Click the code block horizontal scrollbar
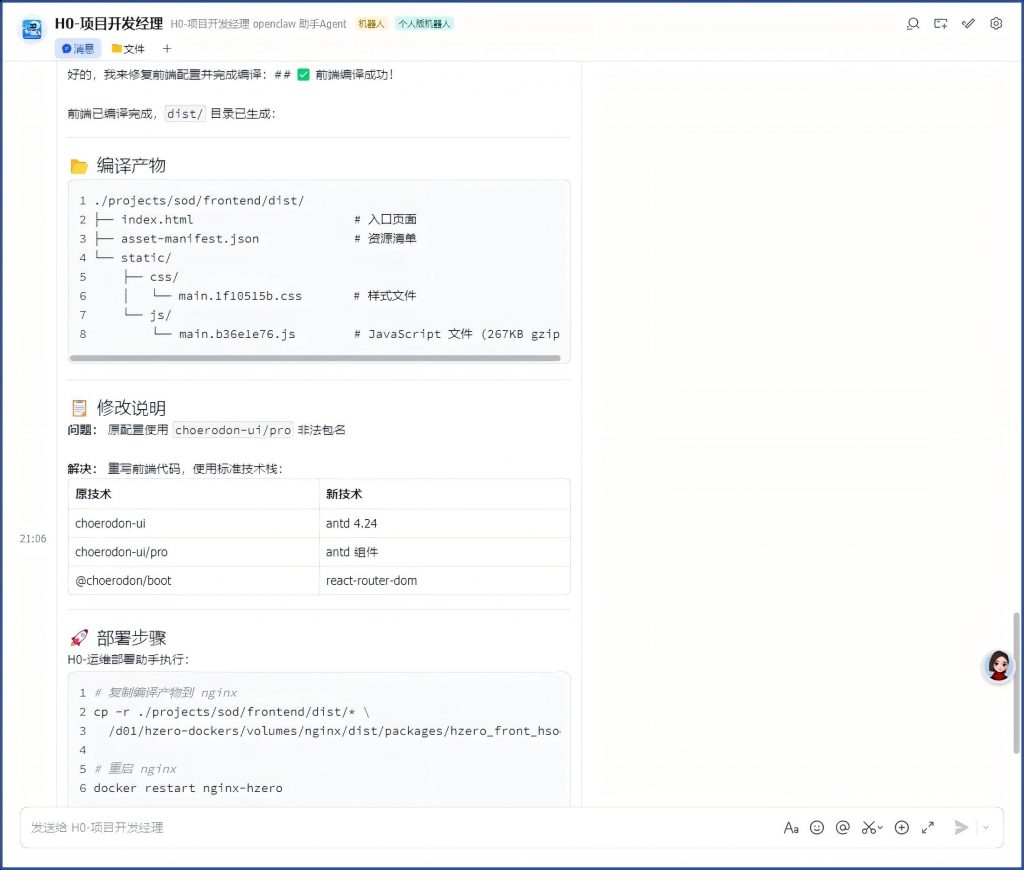The height and width of the screenshot is (870, 1024). (x=315, y=357)
